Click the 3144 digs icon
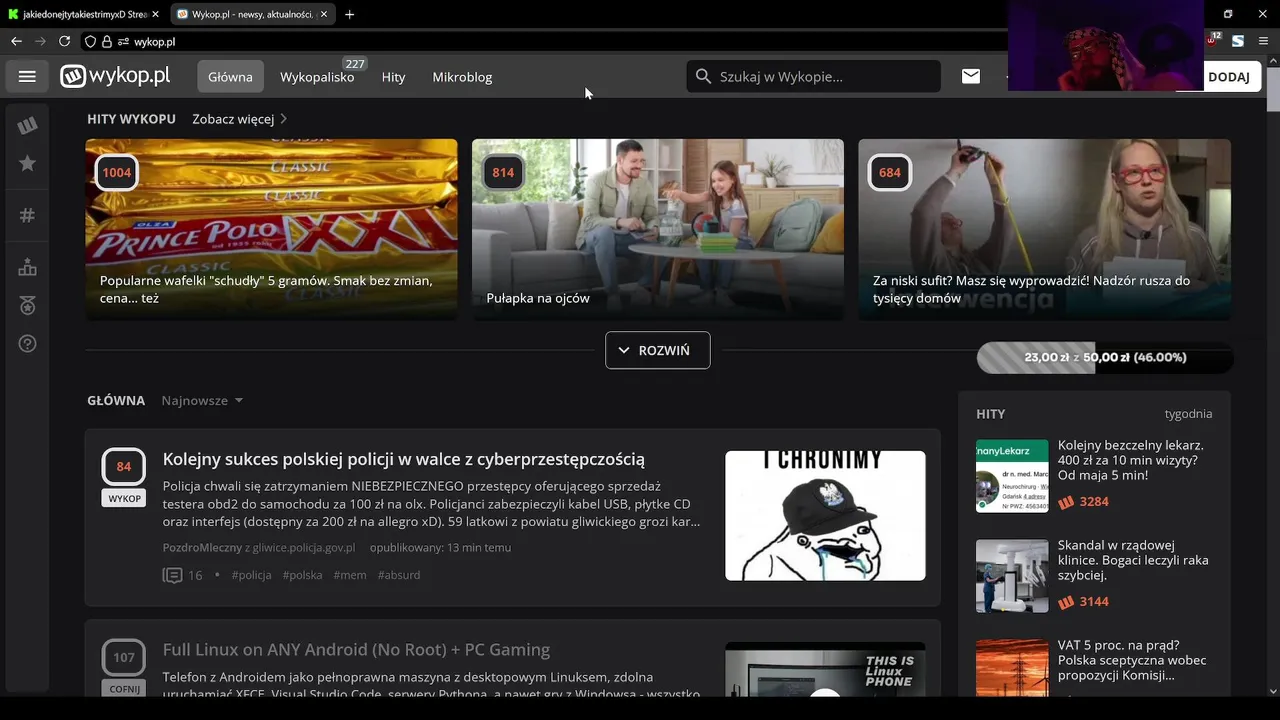Screen dimensions: 1280x720 click(1066, 602)
